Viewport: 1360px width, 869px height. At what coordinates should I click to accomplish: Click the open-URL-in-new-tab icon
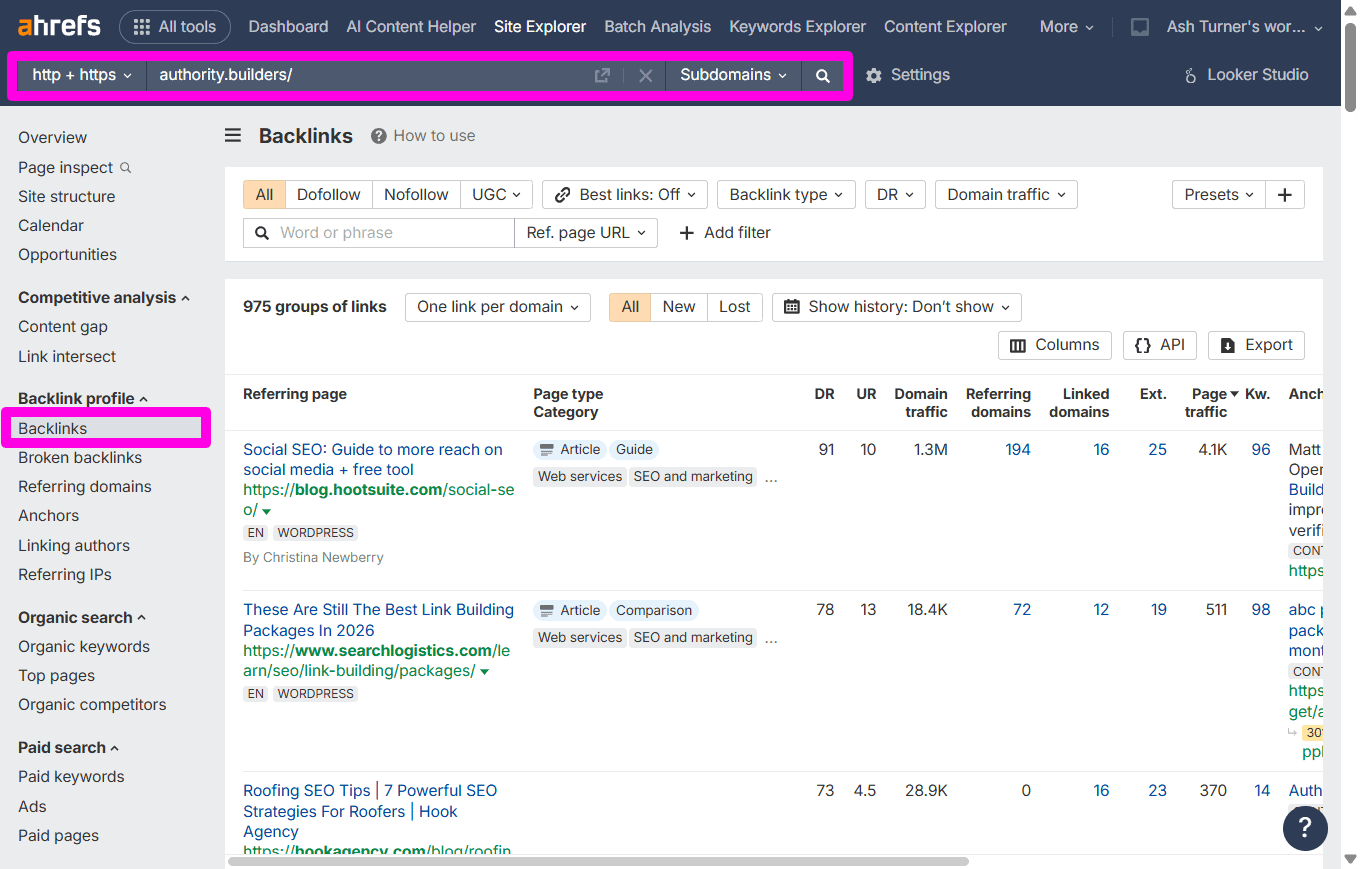(x=602, y=75)
